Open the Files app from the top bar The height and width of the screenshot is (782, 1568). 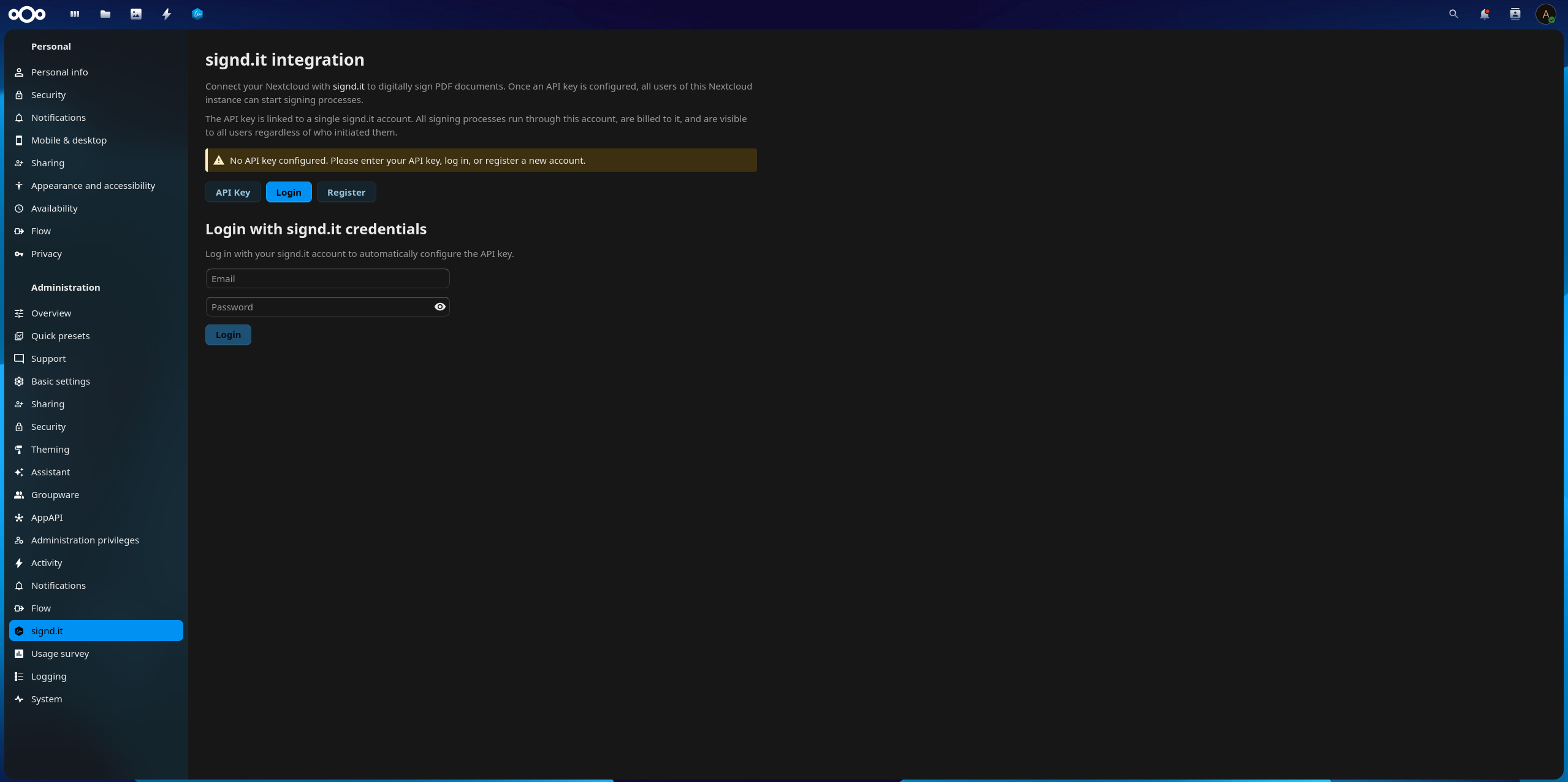105,14
